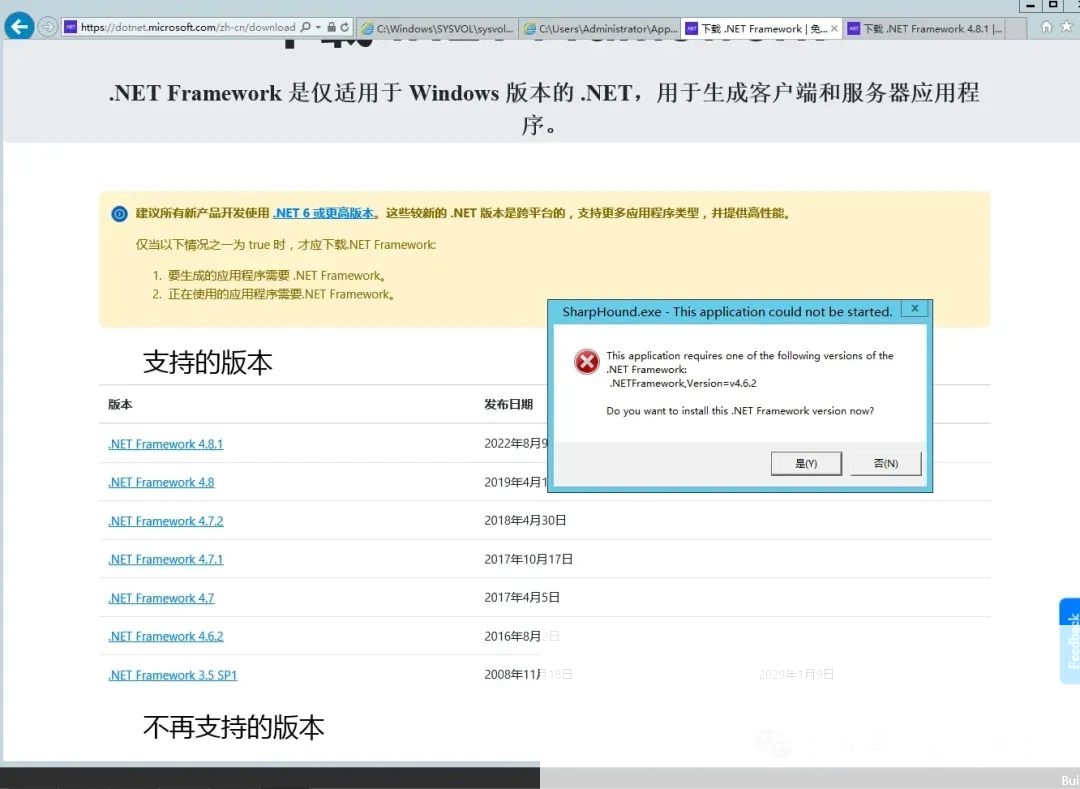Click the 不再支持的版本 heading
This screenshot has height=789, width=1080.
click(x=233, y=727)
